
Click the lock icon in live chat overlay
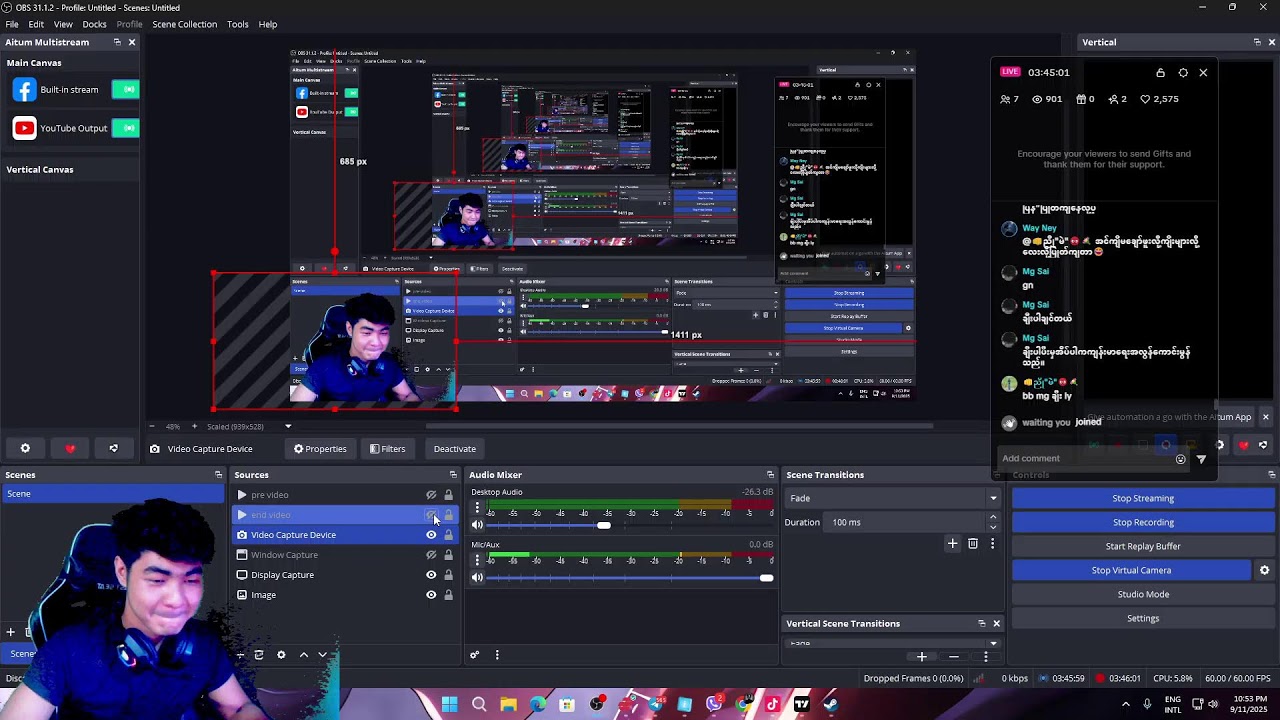pos(1160,72)
